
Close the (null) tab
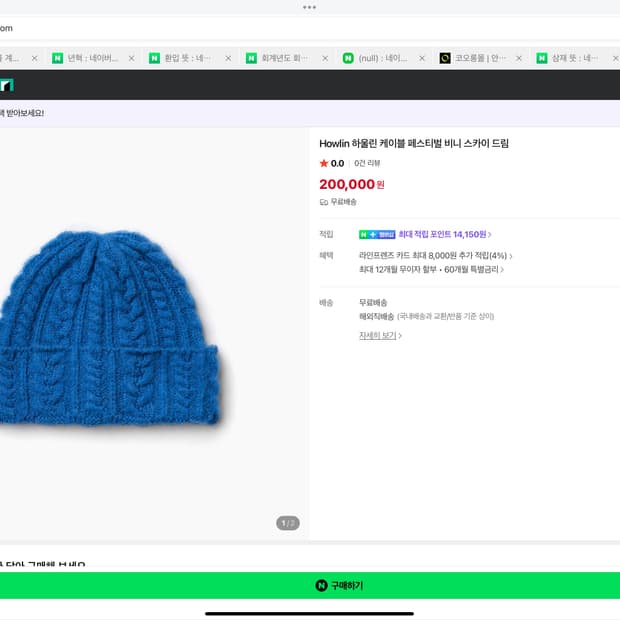point(422,59)
